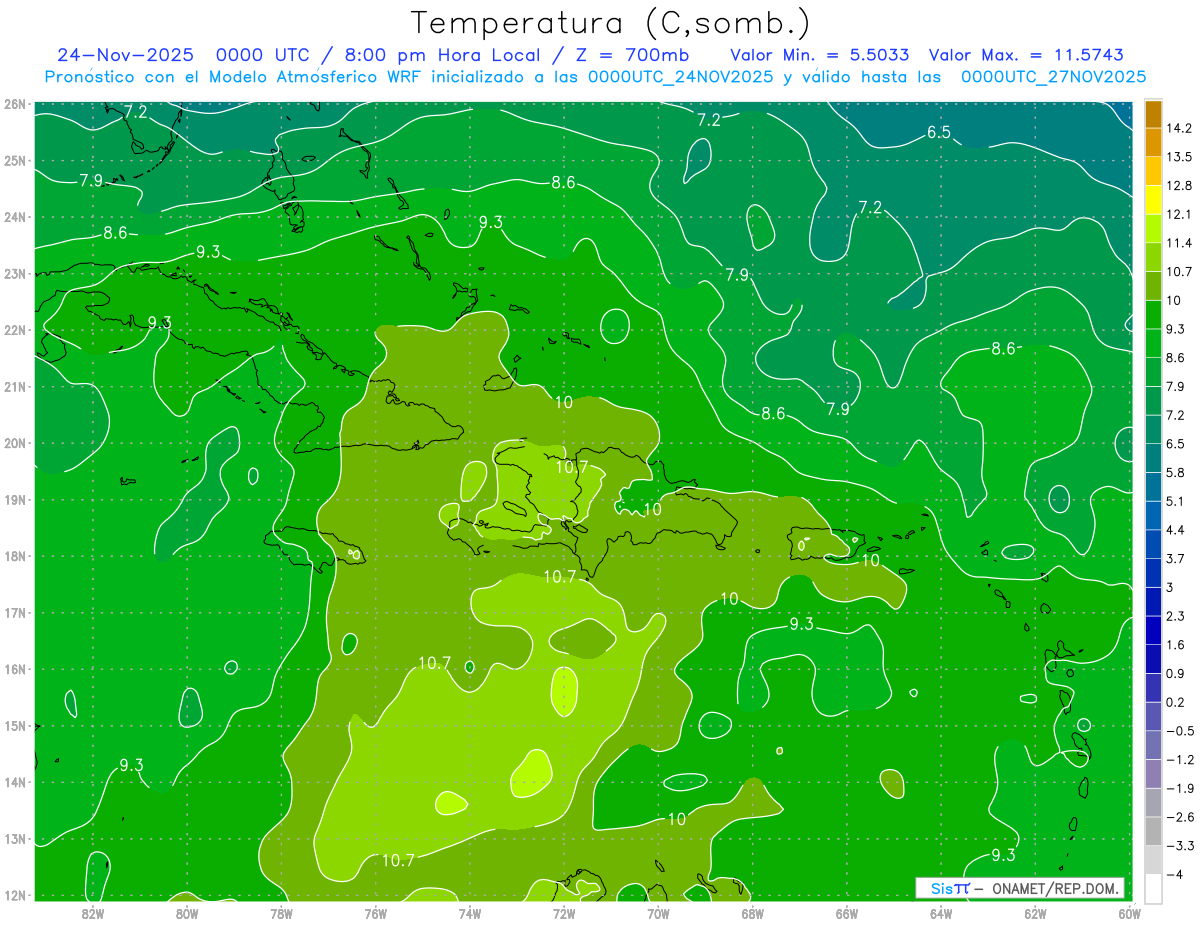Click the "13.5" color bar label

[x=1181, y=157]
